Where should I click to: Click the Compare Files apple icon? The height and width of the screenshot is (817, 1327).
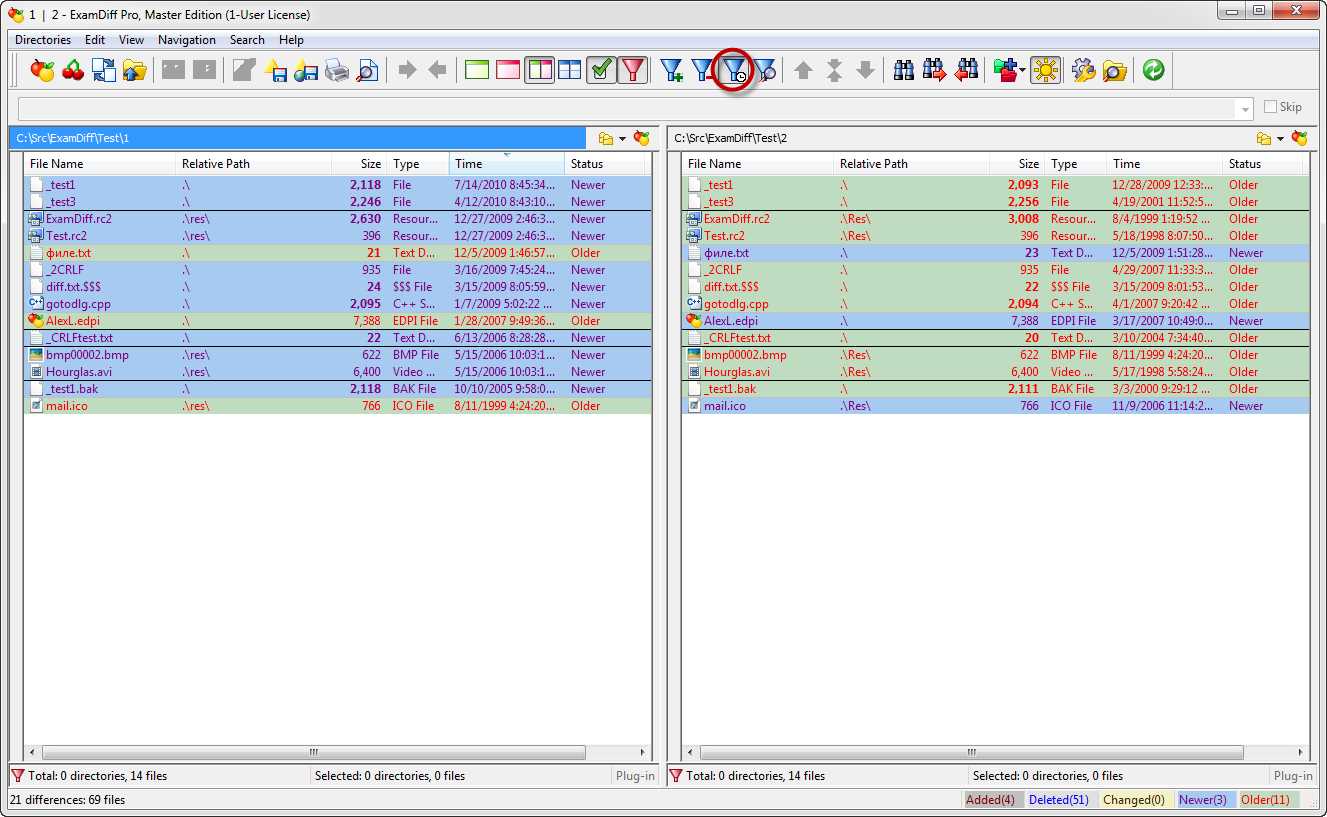coord(42,70)
